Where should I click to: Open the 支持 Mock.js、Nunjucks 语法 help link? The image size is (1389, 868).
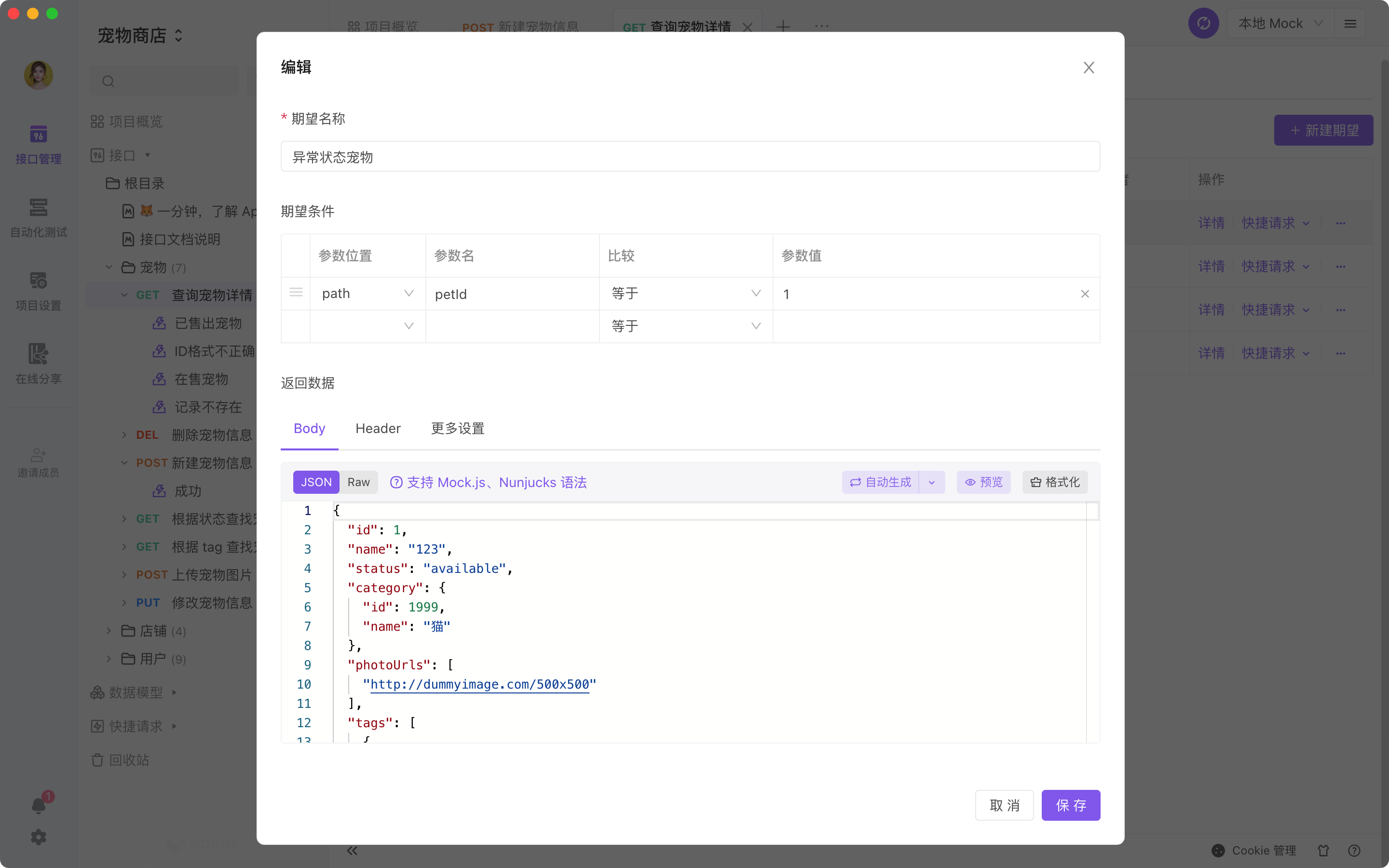point(488,482)
